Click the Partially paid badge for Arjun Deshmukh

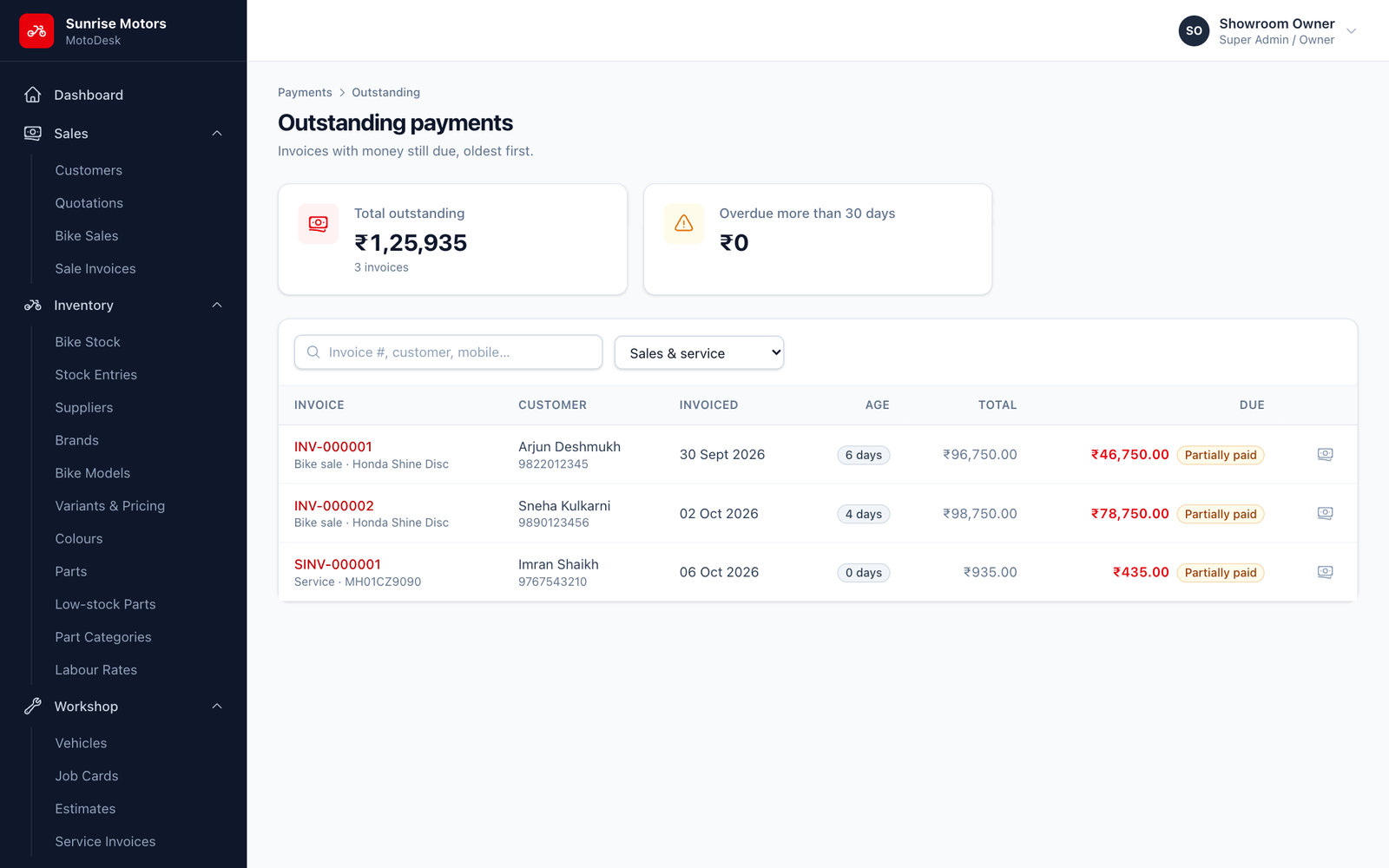1221,455
